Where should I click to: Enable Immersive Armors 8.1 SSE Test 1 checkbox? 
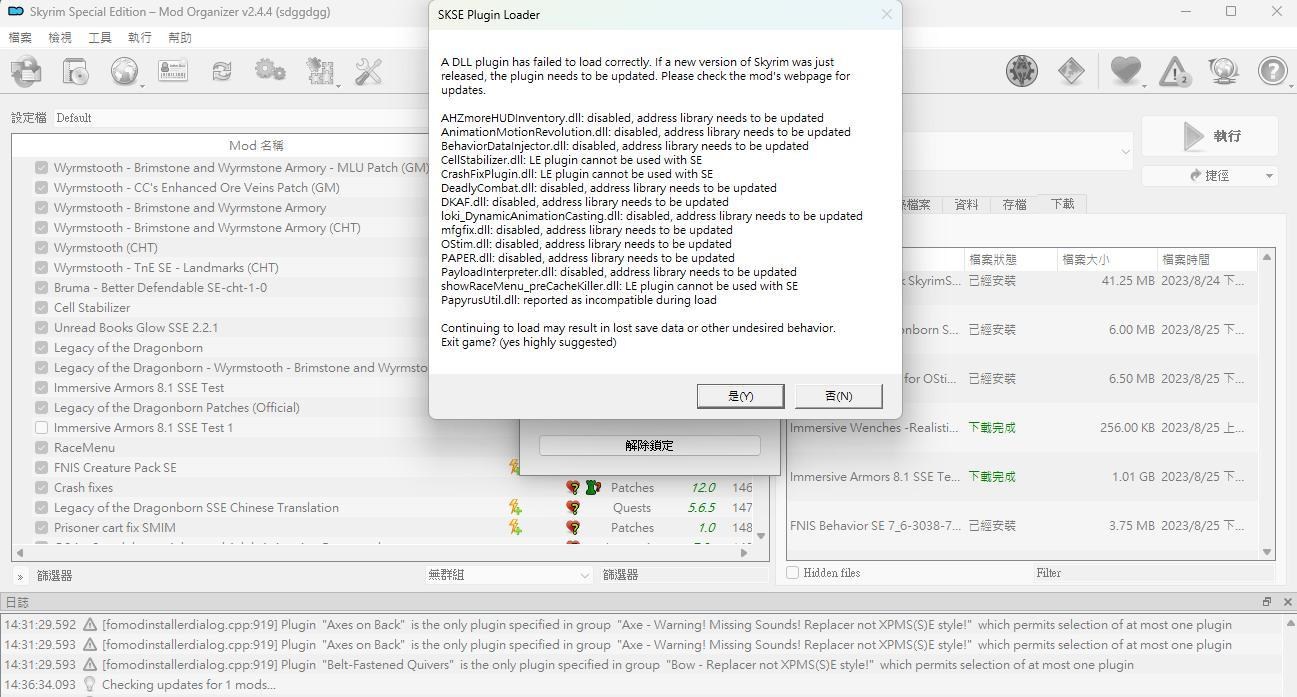(x=41, y=428)
